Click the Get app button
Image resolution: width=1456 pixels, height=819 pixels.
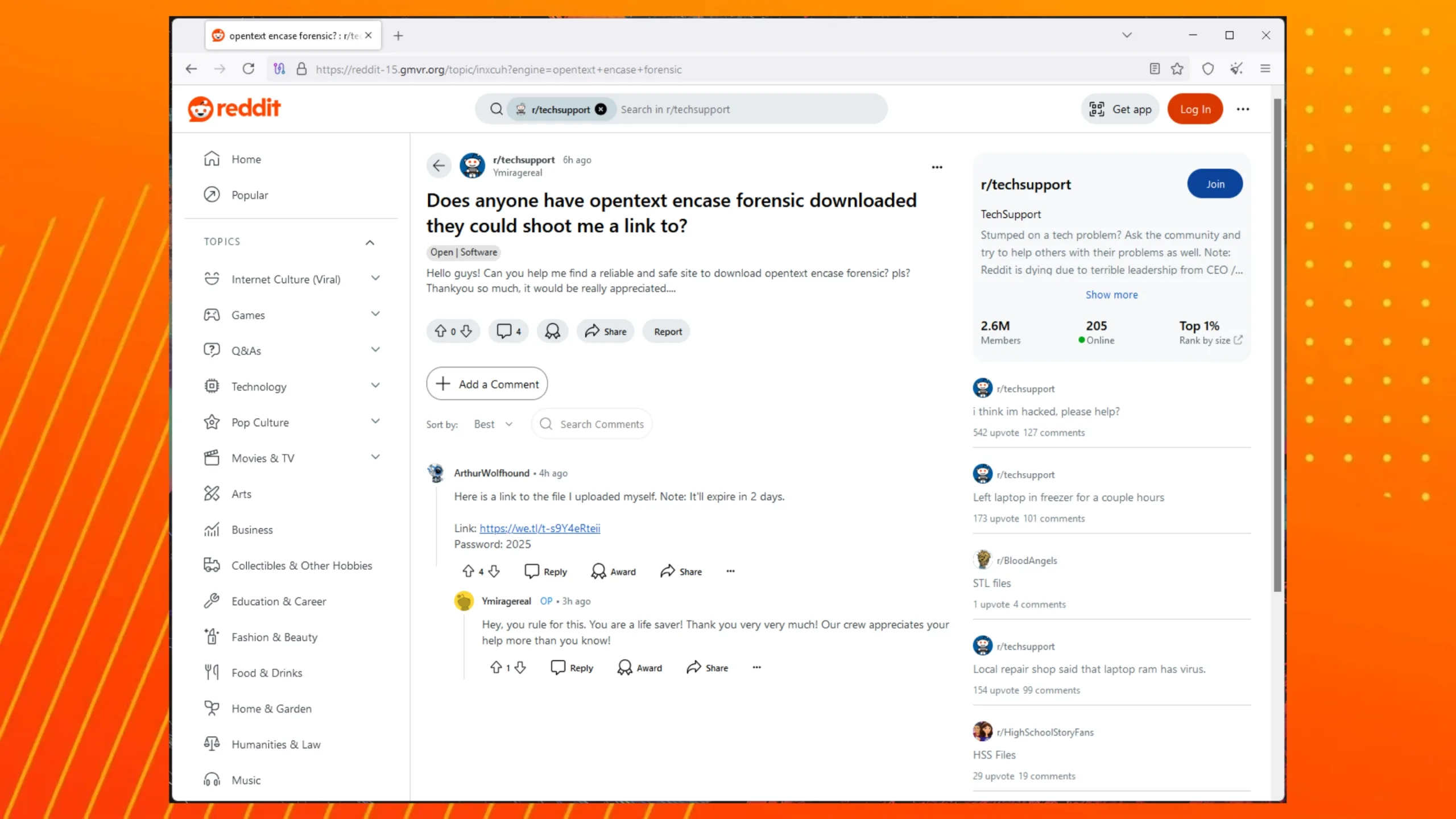(1120, 109)
